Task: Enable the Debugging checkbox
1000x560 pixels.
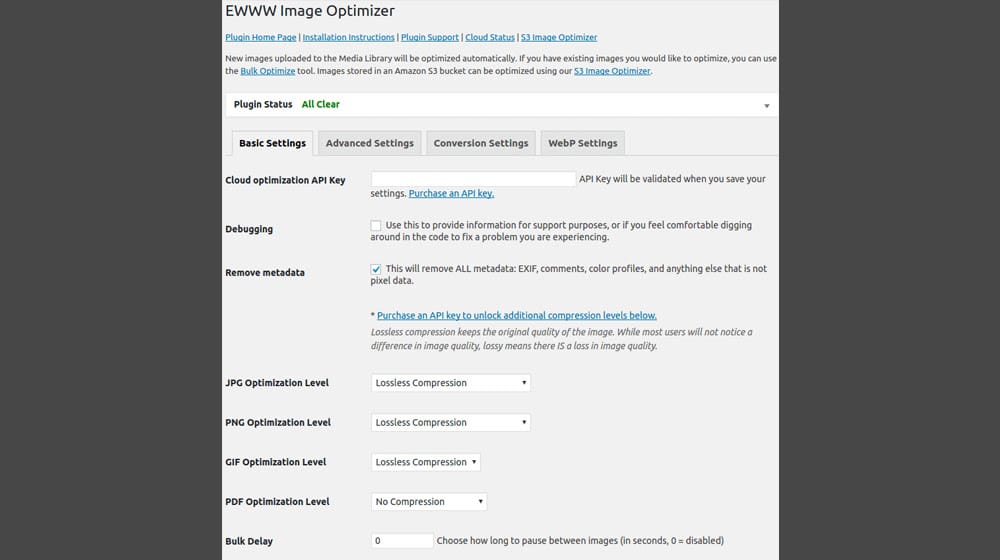Action: click(x=376, y=226)
